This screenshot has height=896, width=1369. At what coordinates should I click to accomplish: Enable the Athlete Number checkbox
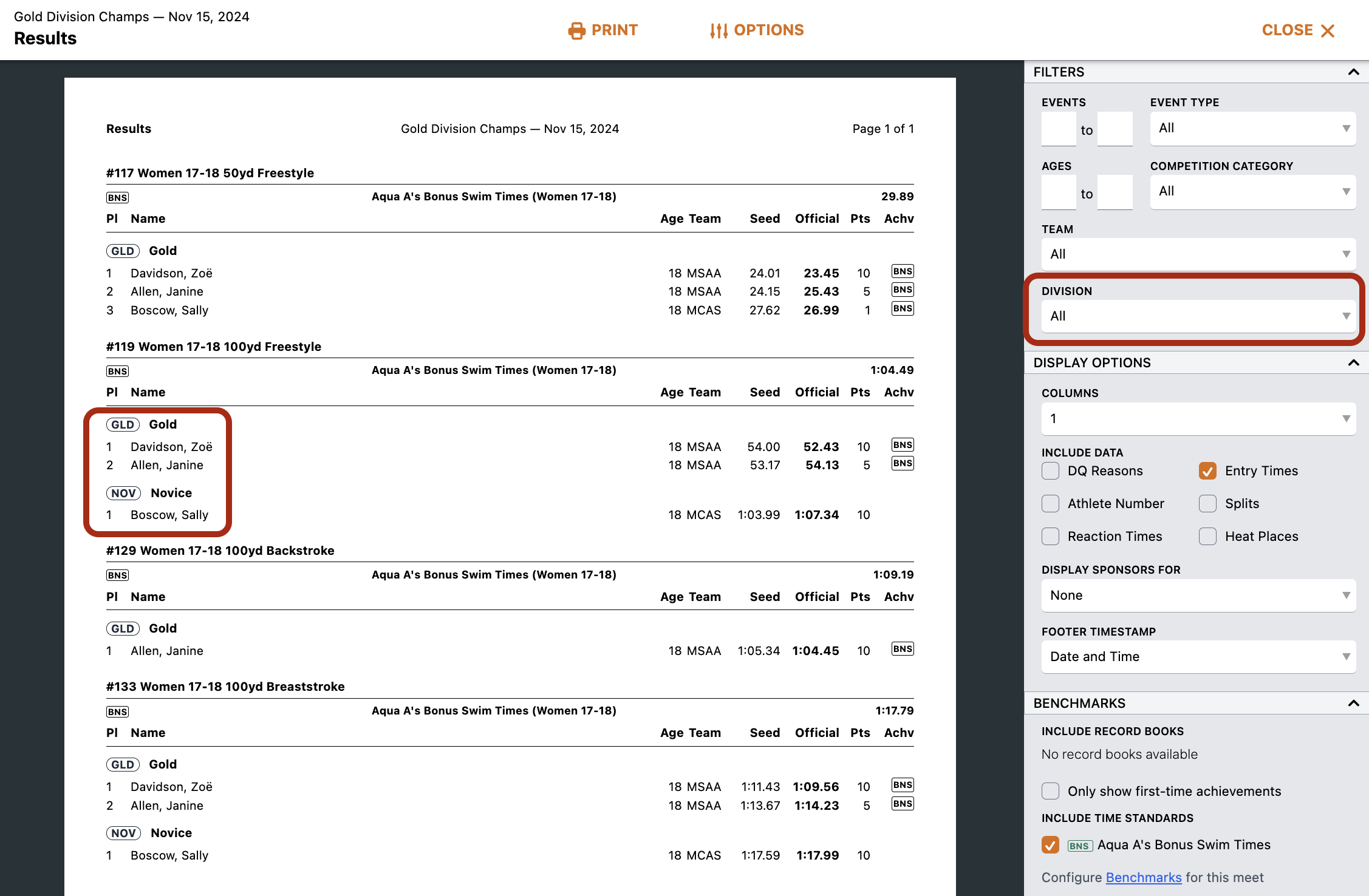[1050, 504]
